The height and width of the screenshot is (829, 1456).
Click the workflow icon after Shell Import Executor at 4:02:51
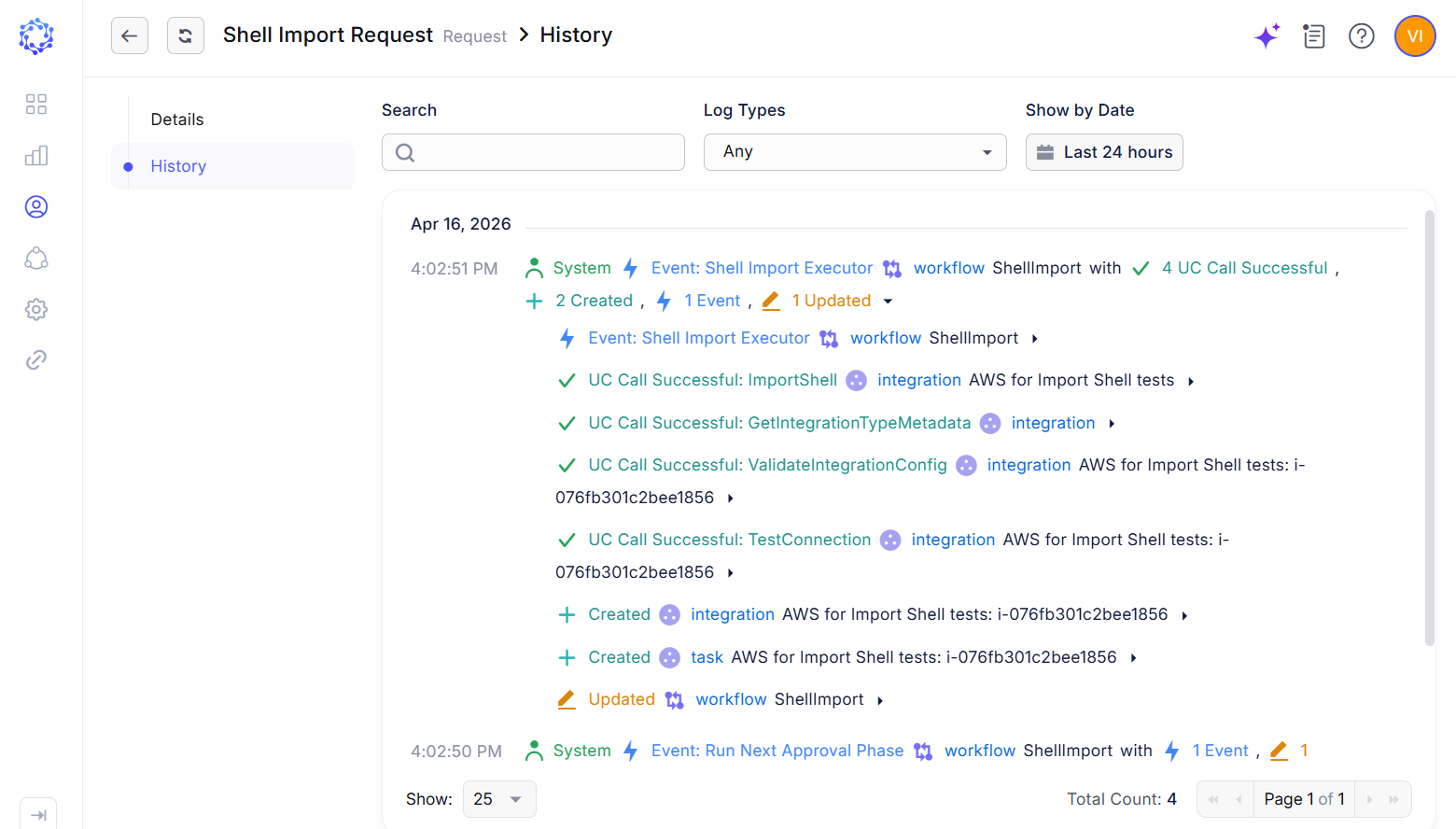(x=892, y=269)
